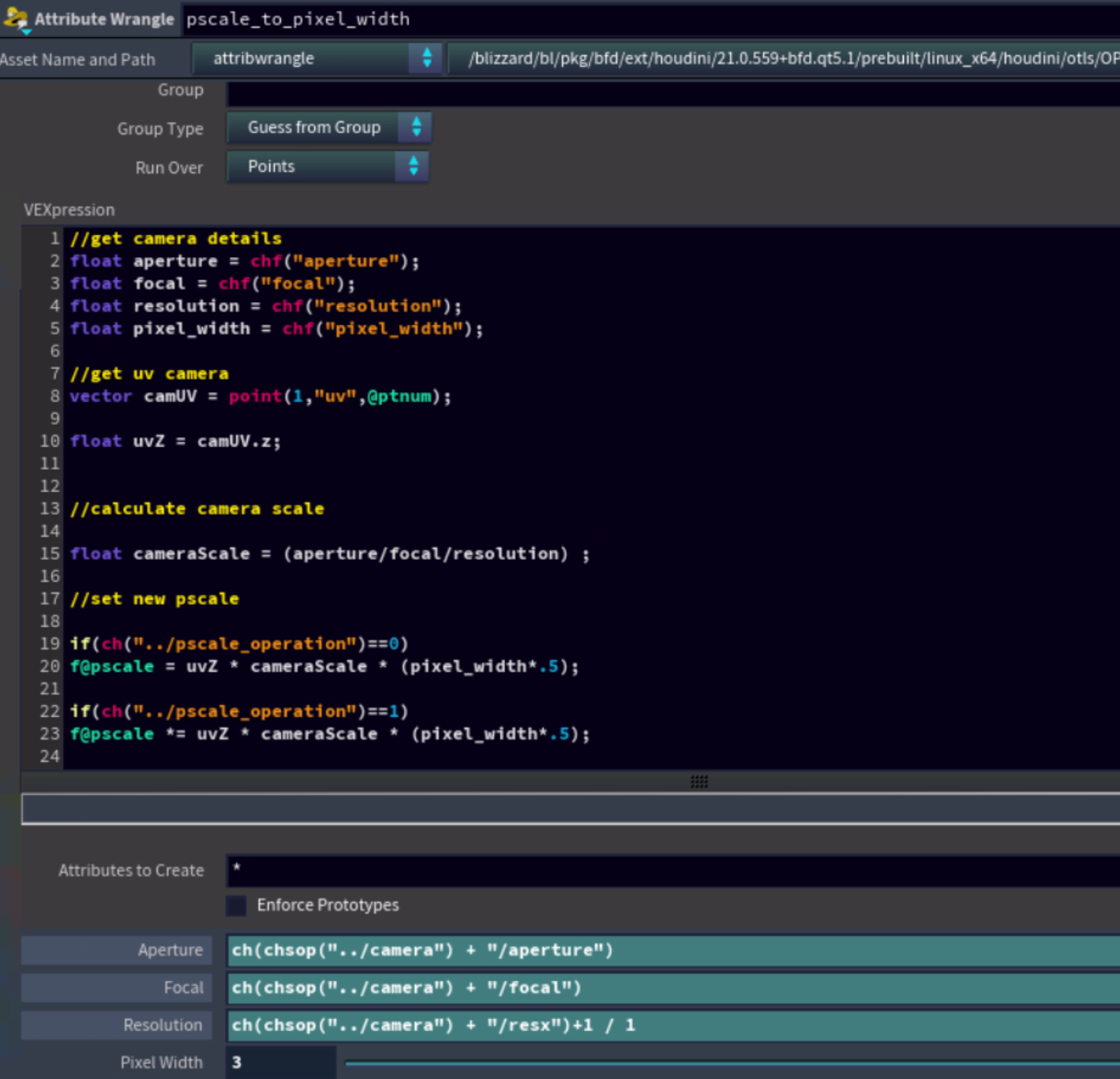Click the asset path text field
This screenshot has height=1079, width=1120.
[789, 58]
